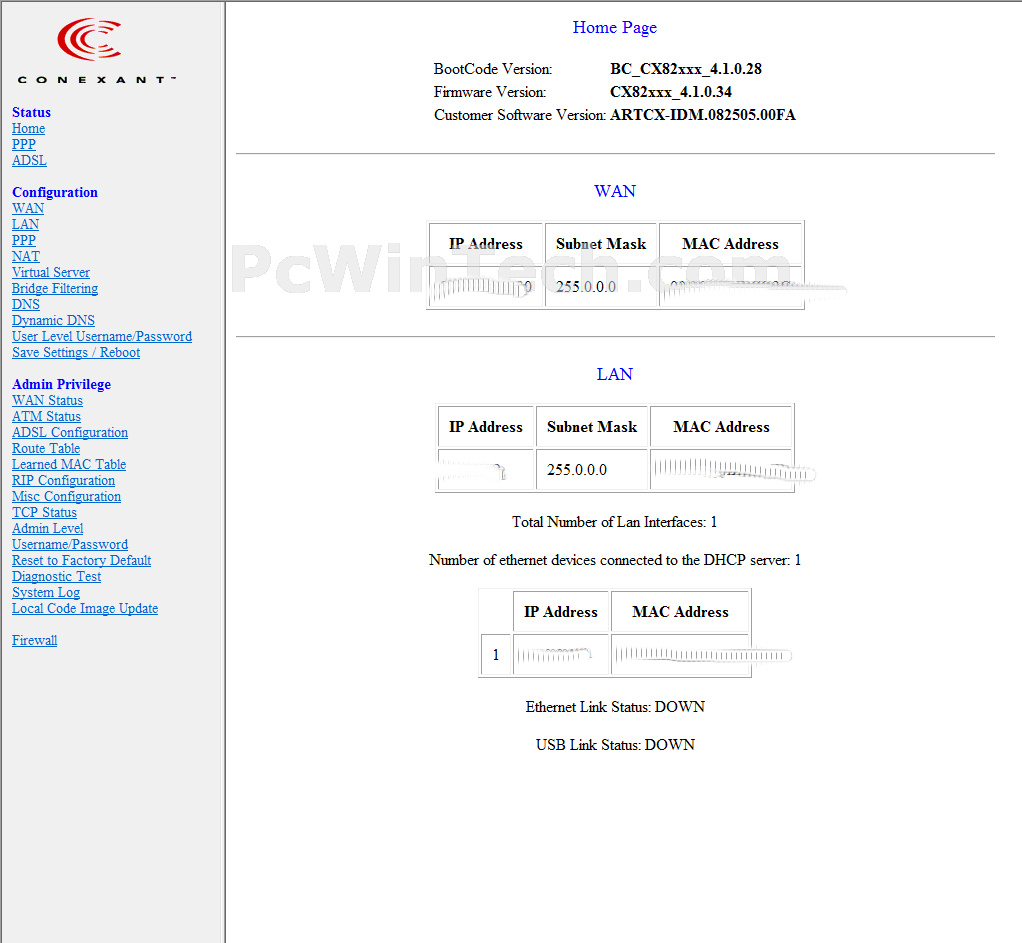Open ATM Status link
Image resolution: width=1022 pixels, height=943 pixels.
[46, 417]
